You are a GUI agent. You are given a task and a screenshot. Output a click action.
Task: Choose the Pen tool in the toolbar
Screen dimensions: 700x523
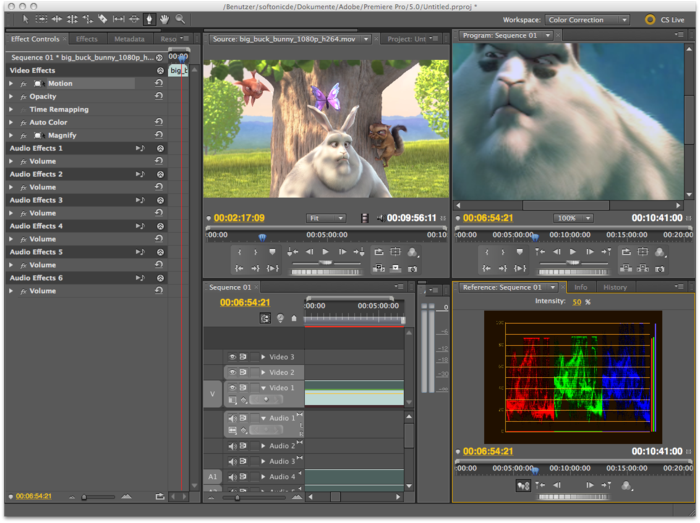[149, 19]
